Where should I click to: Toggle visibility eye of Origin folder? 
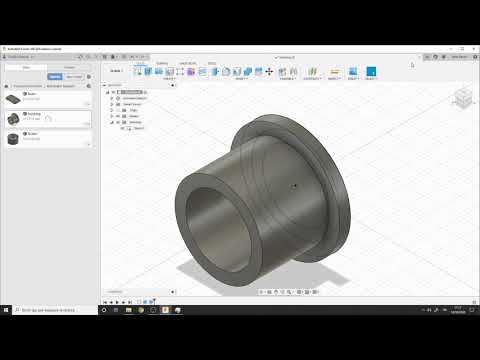point(118,110)
